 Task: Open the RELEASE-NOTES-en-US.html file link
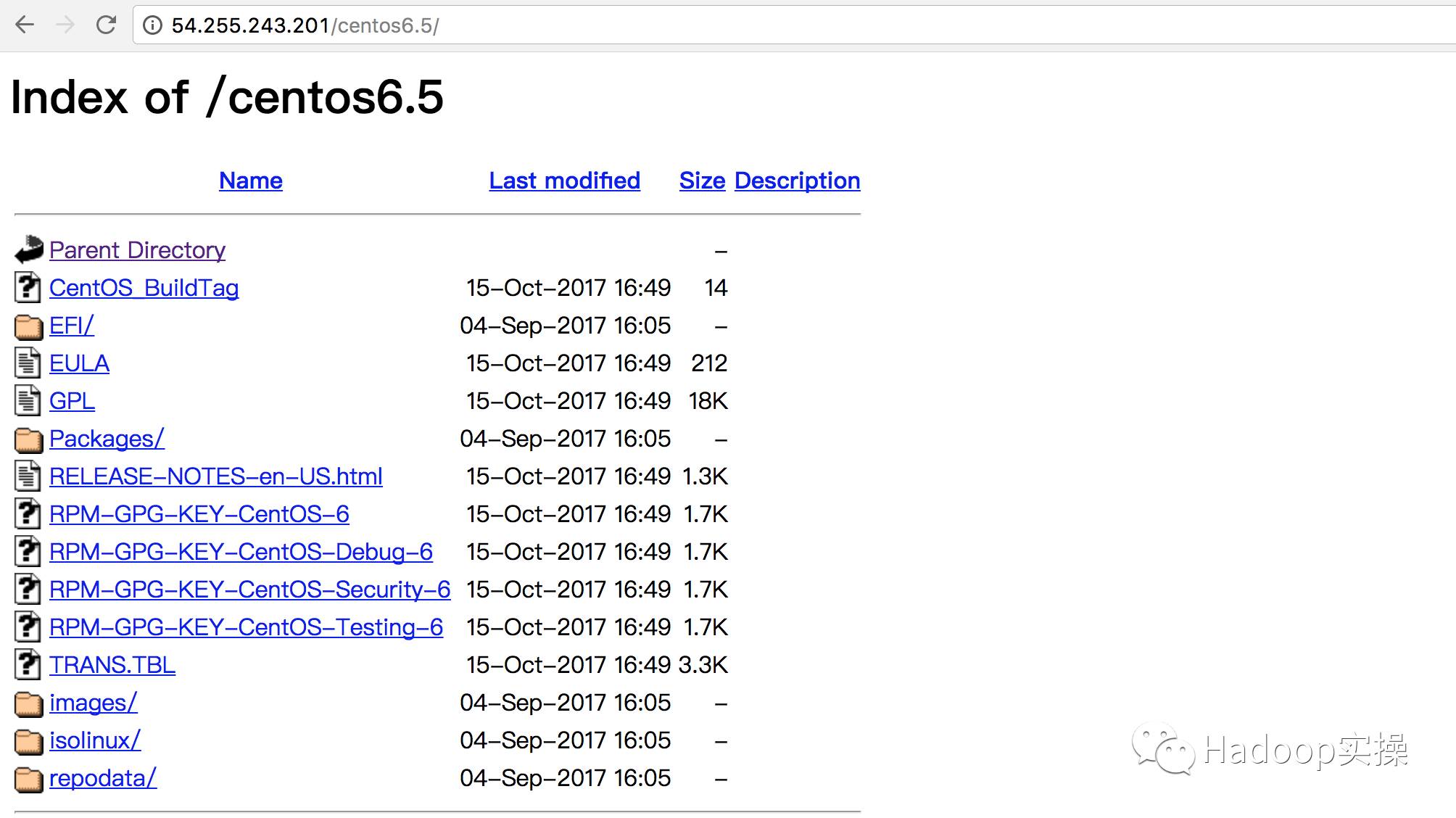pyautogui.click(x=215, y=476)
